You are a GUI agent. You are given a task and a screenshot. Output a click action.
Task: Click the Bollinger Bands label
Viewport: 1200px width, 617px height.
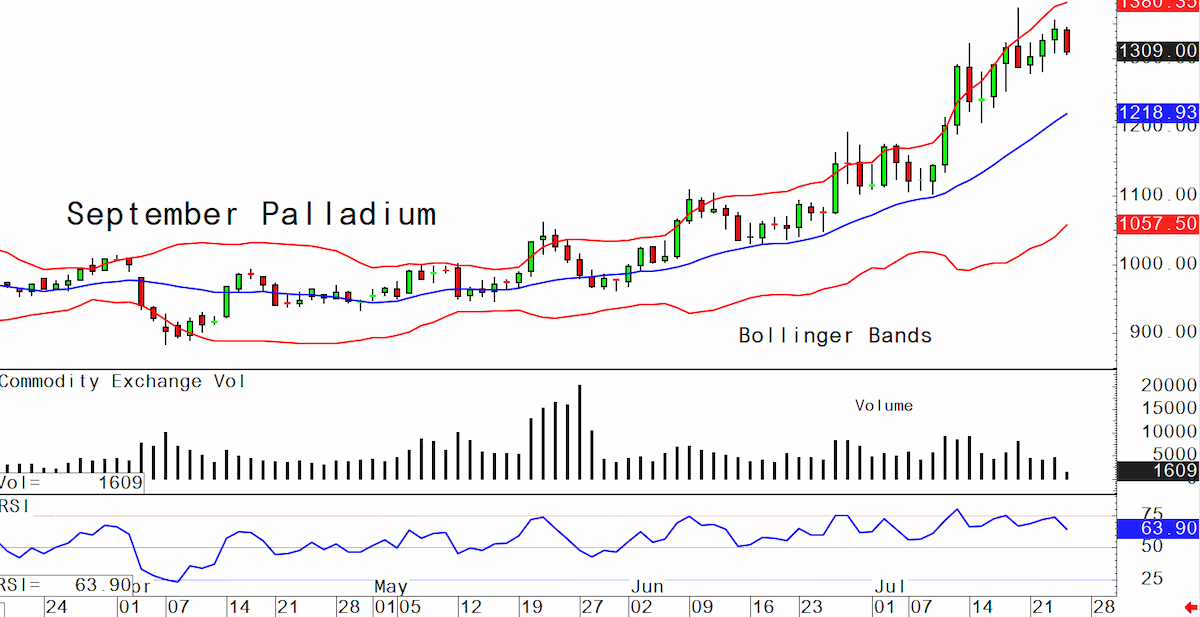(836, 336)
